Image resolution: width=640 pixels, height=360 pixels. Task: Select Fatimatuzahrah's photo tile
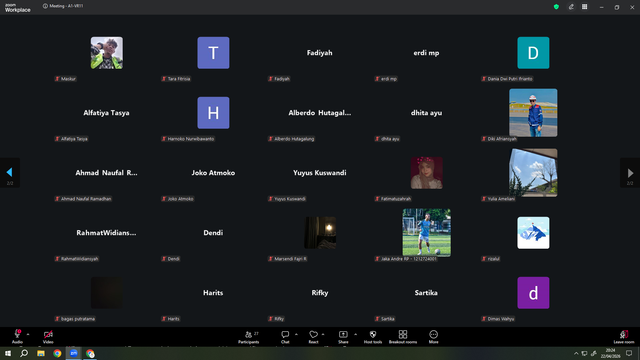tap(427, 173)
